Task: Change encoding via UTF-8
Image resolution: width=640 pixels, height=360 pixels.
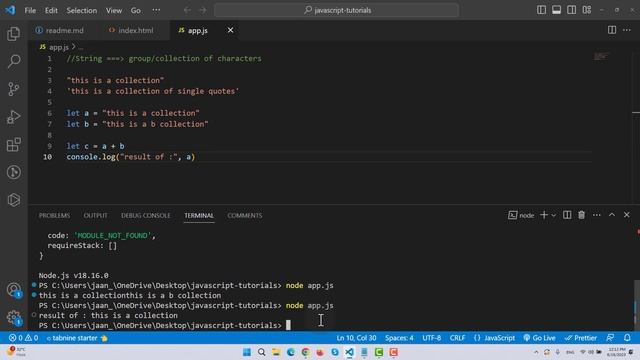Action: pos(431,338)
